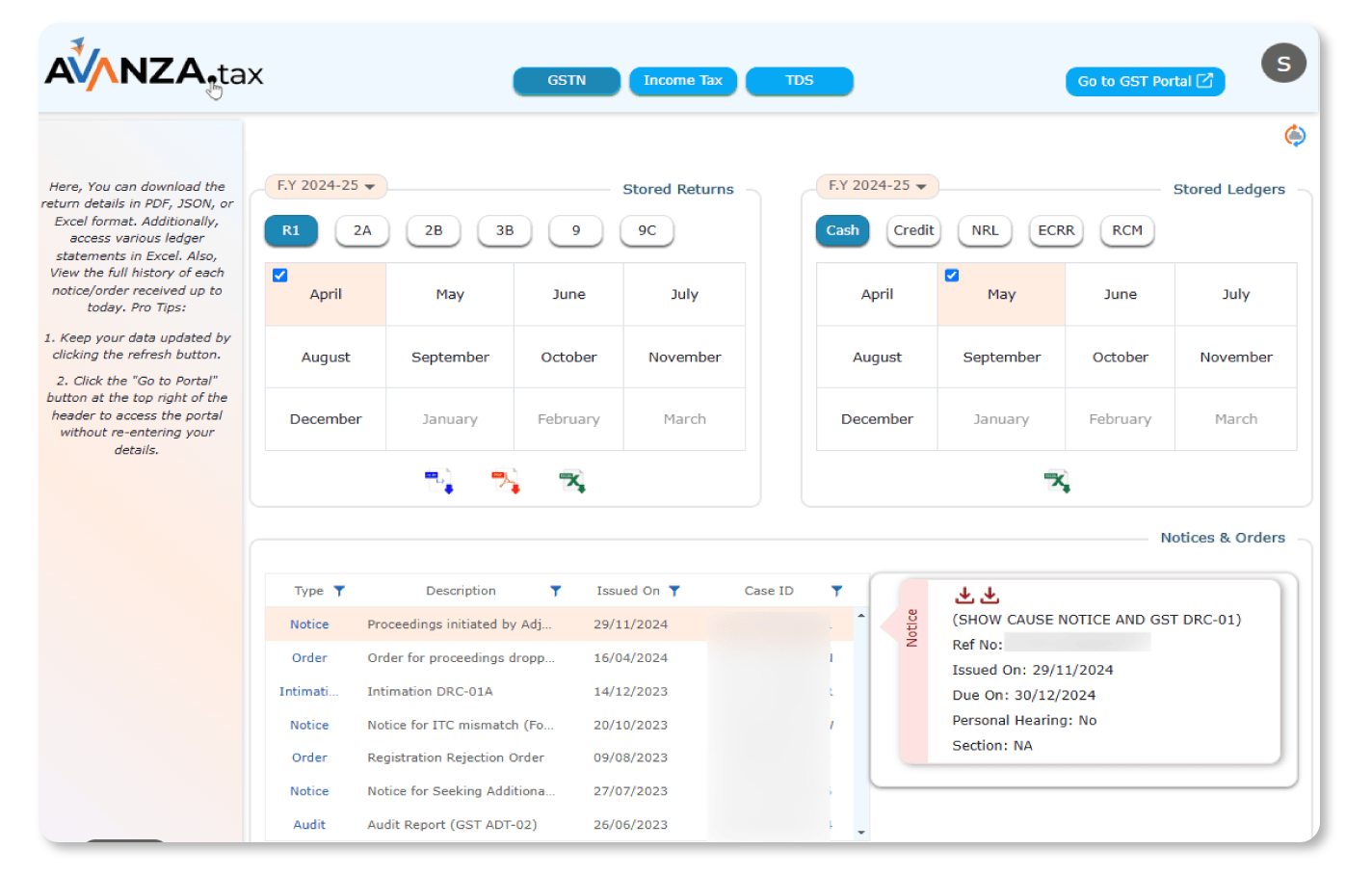Click the refresh data icon

pos(1295,136)
